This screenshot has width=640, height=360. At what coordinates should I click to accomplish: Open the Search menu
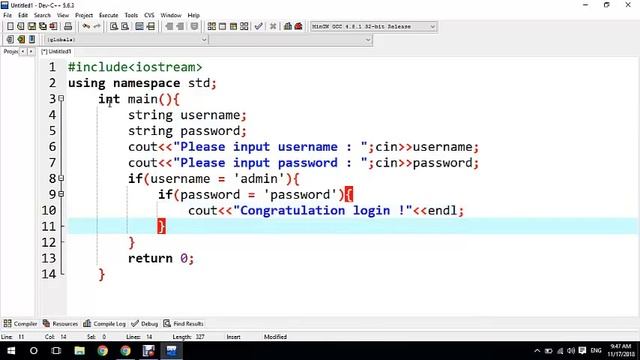(x=42, y=15)
